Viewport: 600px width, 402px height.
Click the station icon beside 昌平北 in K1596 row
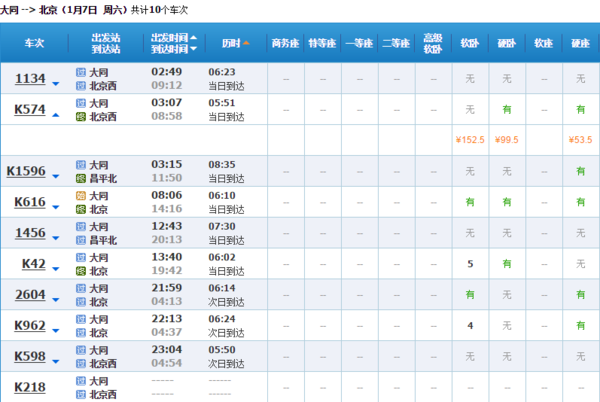[x=80, y=178]
